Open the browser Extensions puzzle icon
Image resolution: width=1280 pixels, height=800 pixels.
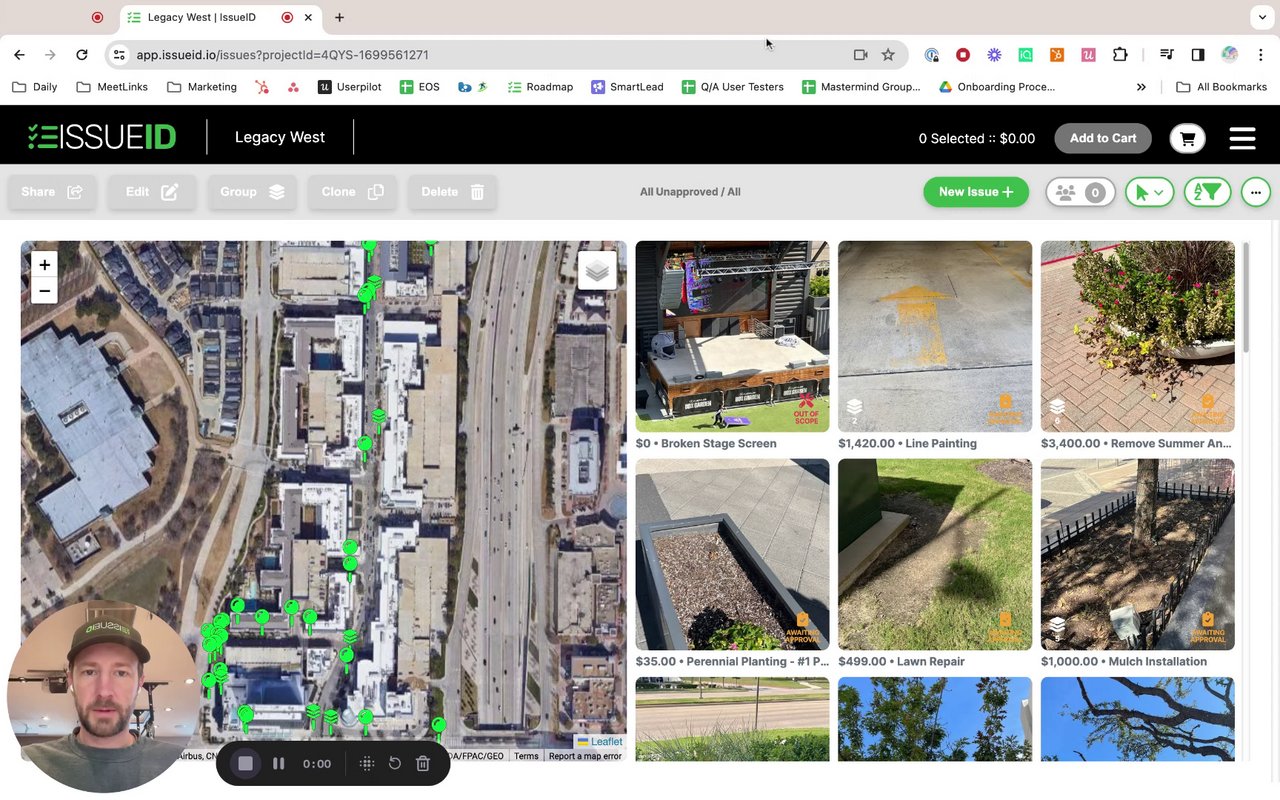click(1120, 55)
